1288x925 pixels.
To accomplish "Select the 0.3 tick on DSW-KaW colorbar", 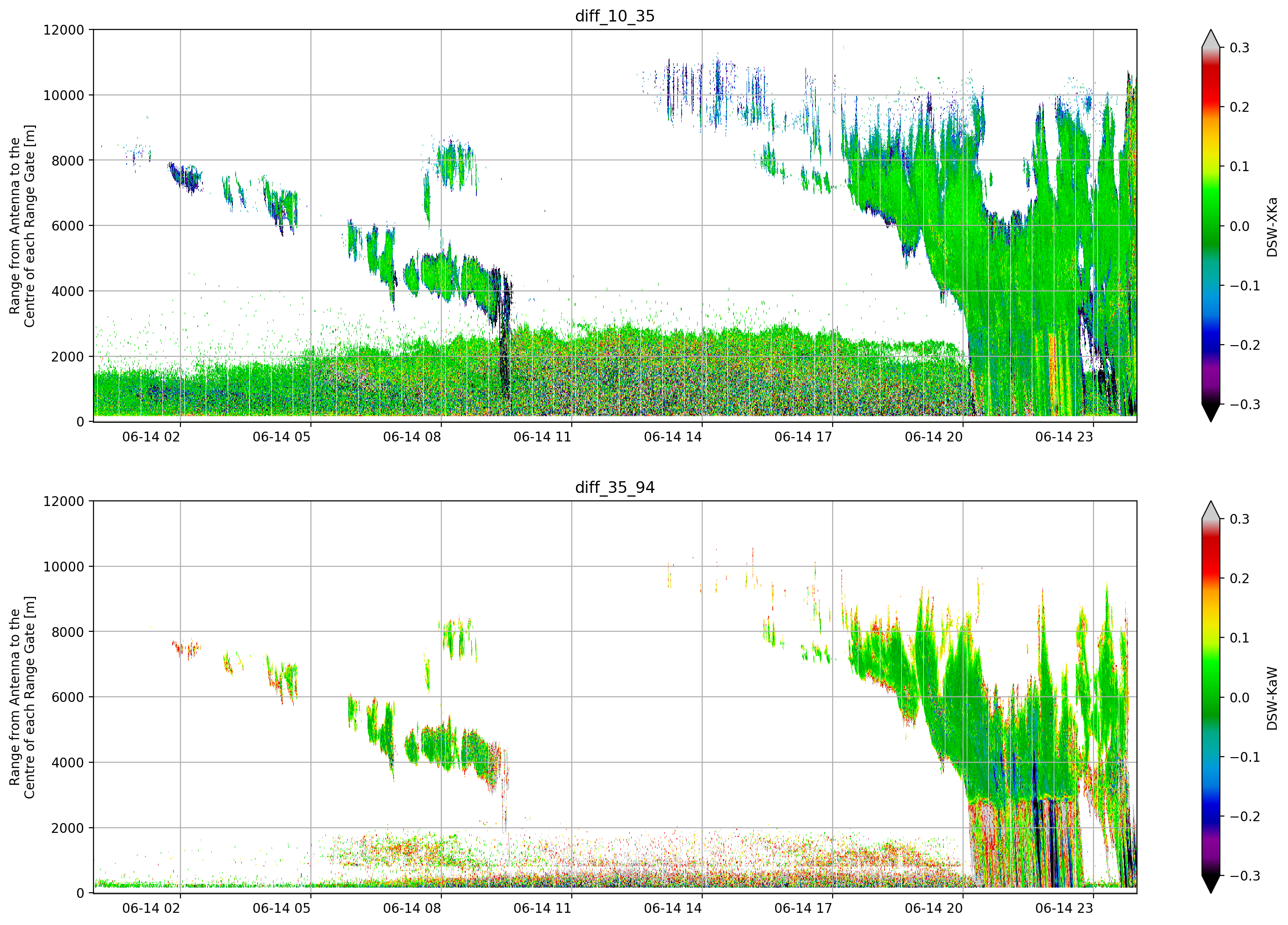I will 1240,519.
